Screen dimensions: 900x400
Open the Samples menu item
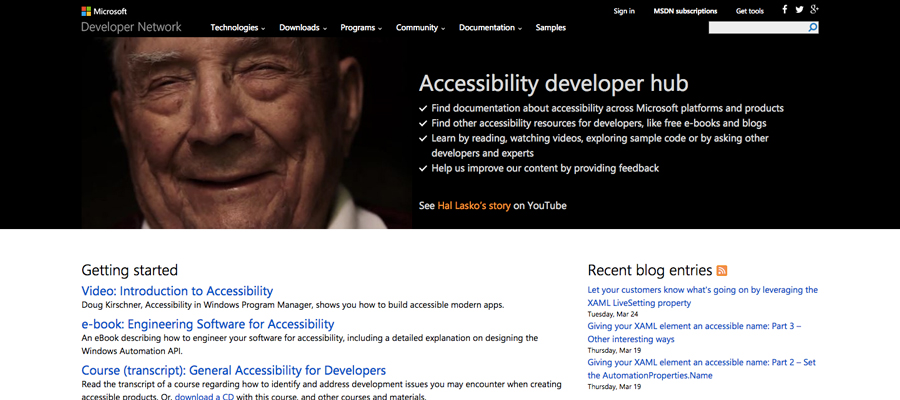click(x=550, y=28)
